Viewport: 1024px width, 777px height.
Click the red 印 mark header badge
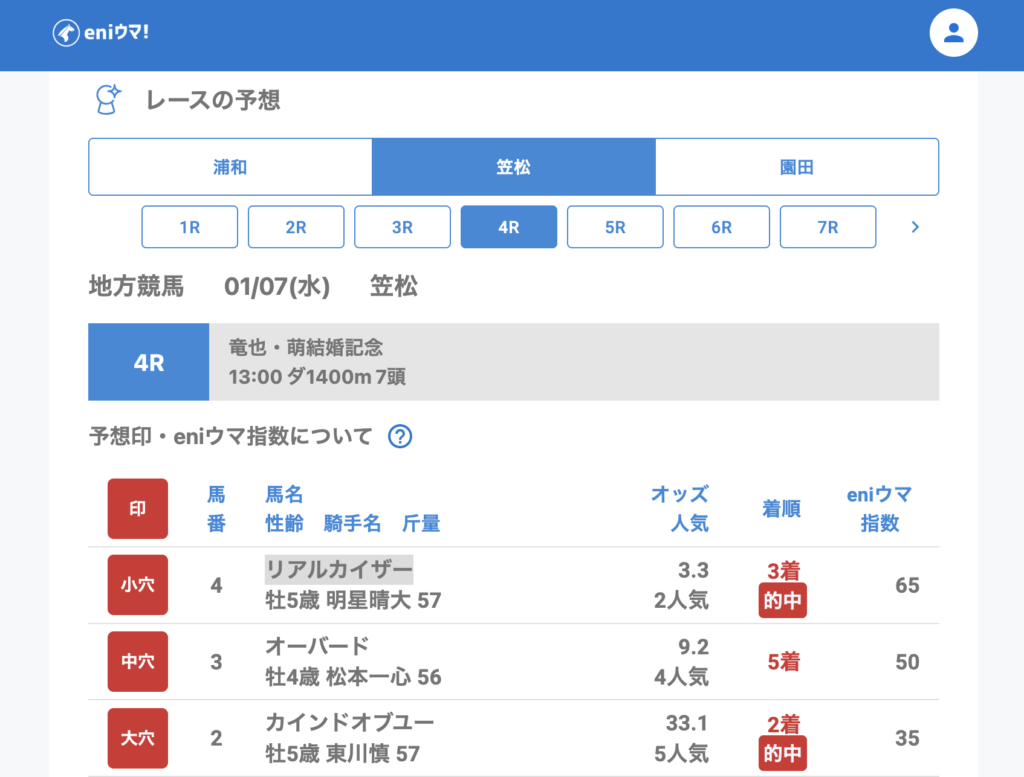(138, 509)
